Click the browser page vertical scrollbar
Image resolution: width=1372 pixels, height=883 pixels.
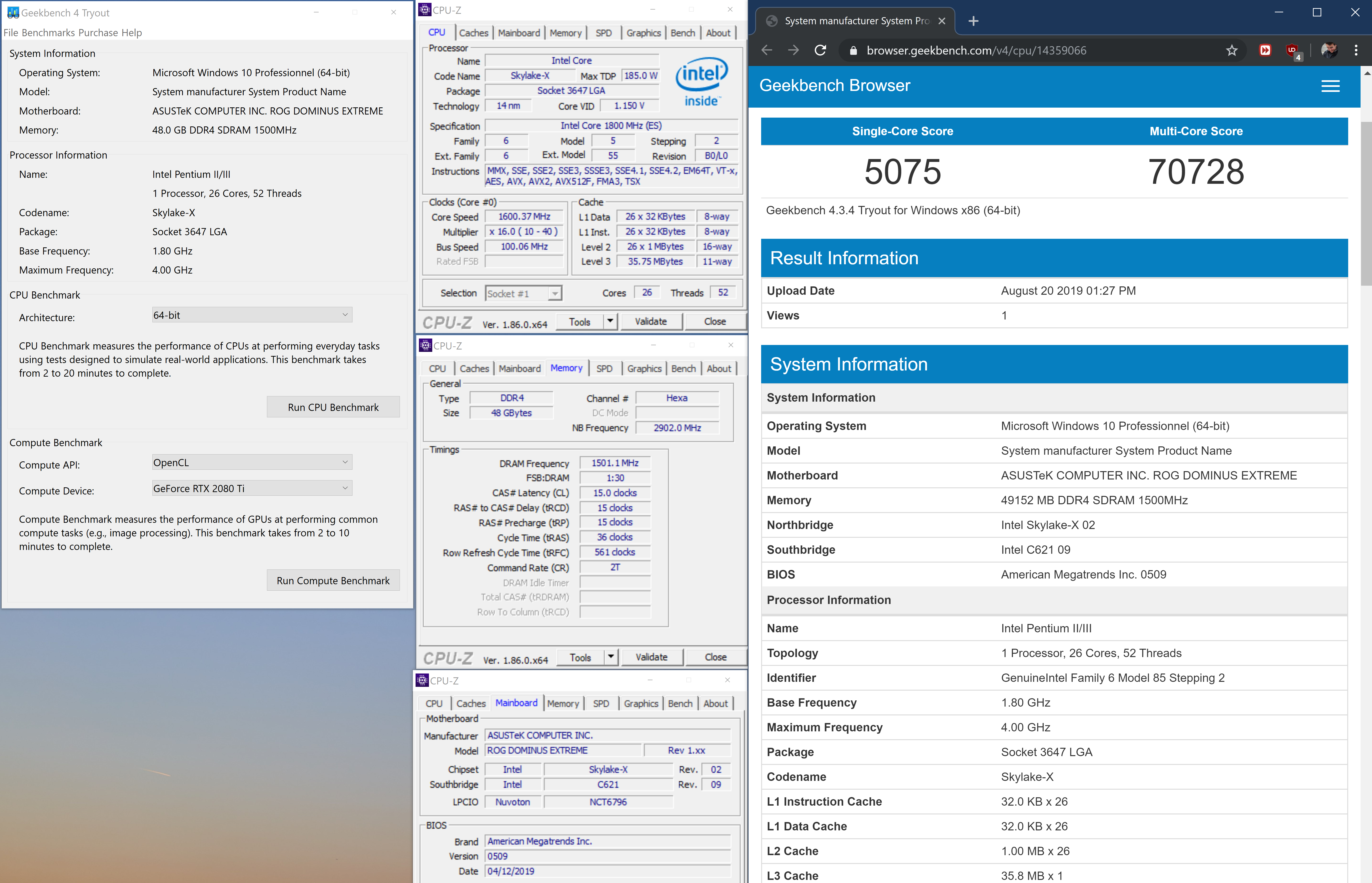click(1366, 204)
